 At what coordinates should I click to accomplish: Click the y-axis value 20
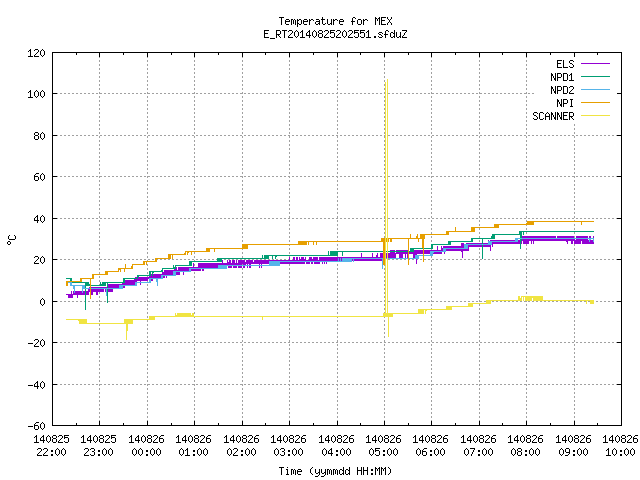tap(40, 260)
